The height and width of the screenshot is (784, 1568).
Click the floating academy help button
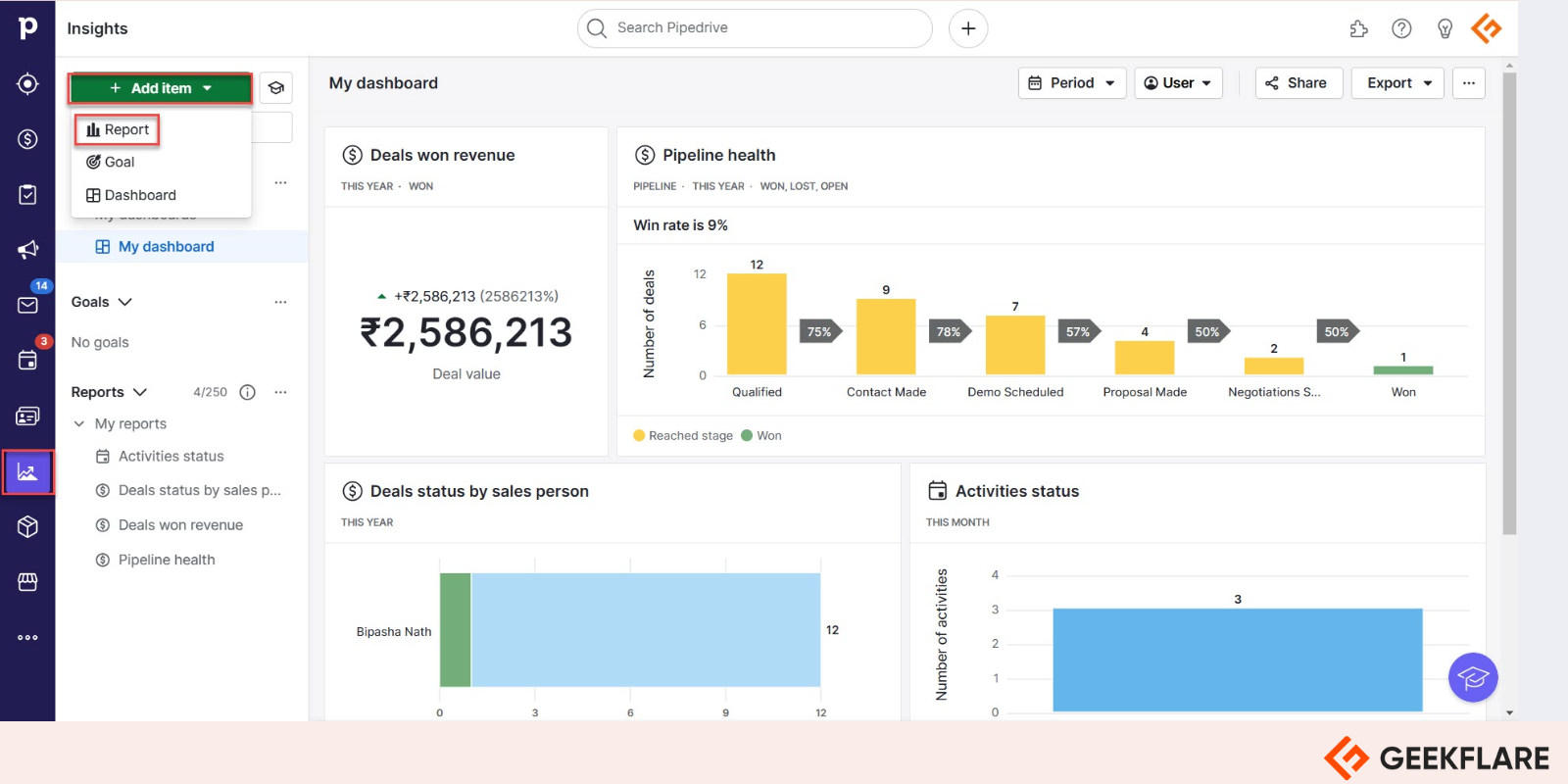[1472, 677]
